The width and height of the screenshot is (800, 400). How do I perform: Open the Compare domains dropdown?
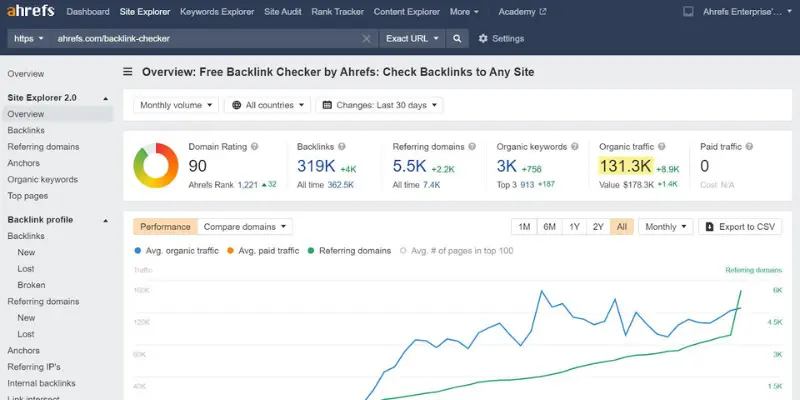click(245, 227)
